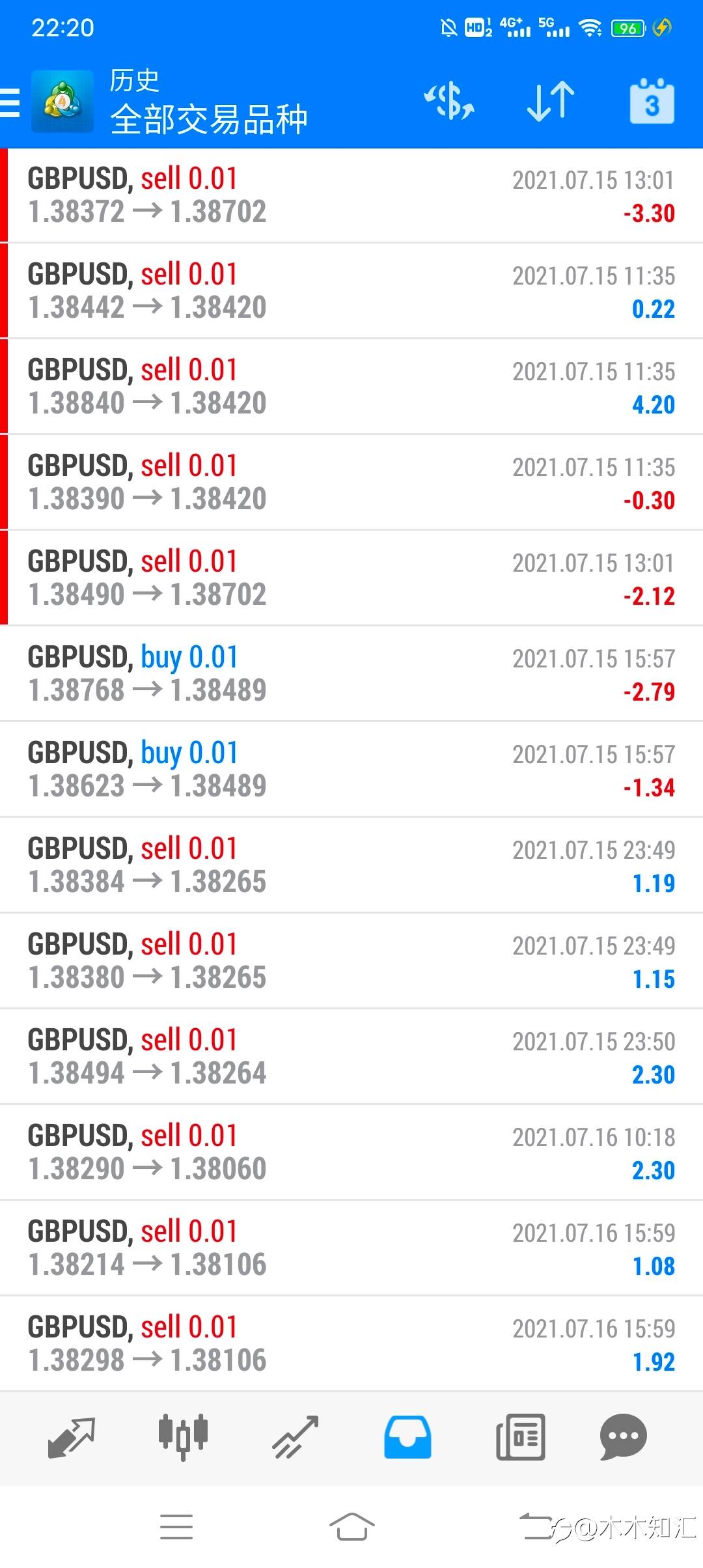Open GBPUSD sell trade with -3.30 loss
Image resolution: width=703 pixels, height=1568 pixels.
pos(351,195)
